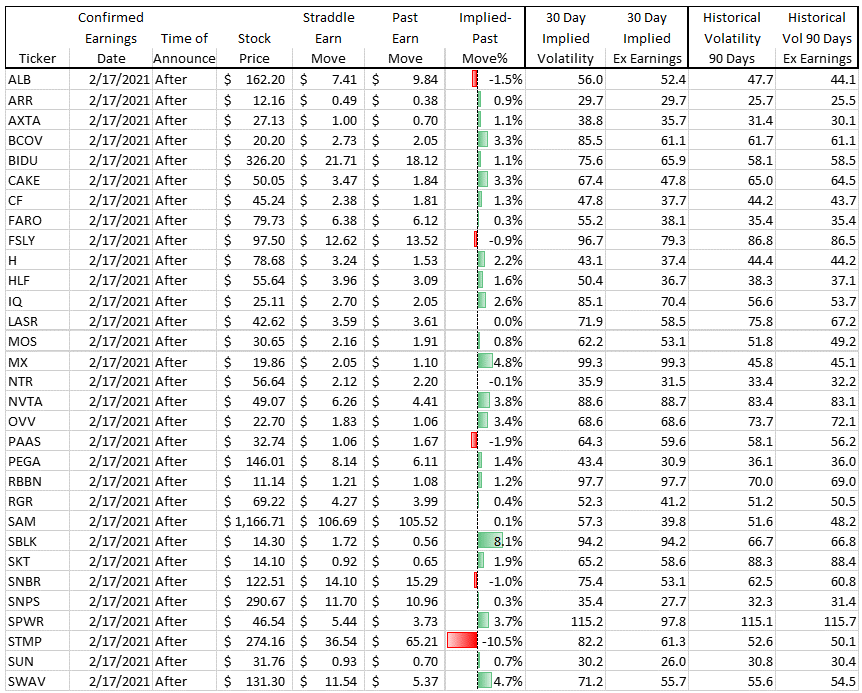The image size is (862, 693).
Task: Select CF straddle earn move 2.38
Action: tap(328, 201)
